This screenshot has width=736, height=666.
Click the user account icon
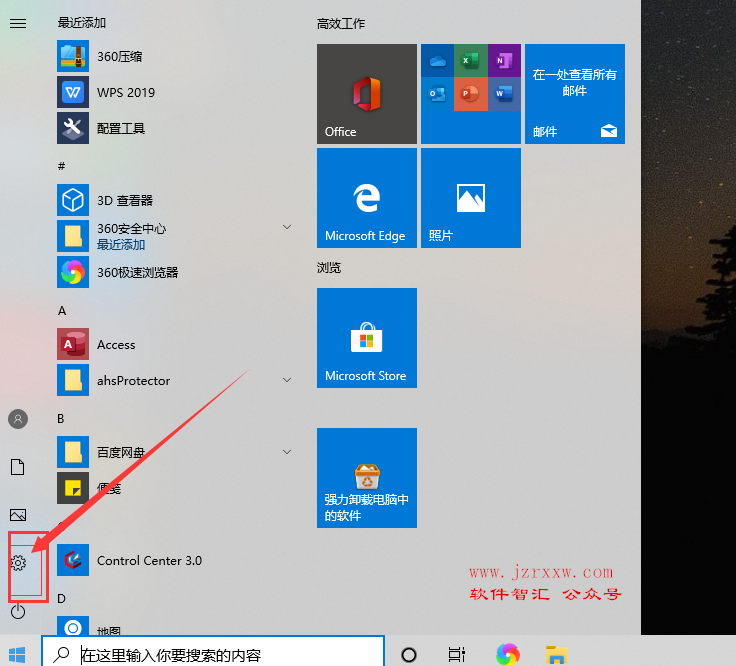point(18,419)
